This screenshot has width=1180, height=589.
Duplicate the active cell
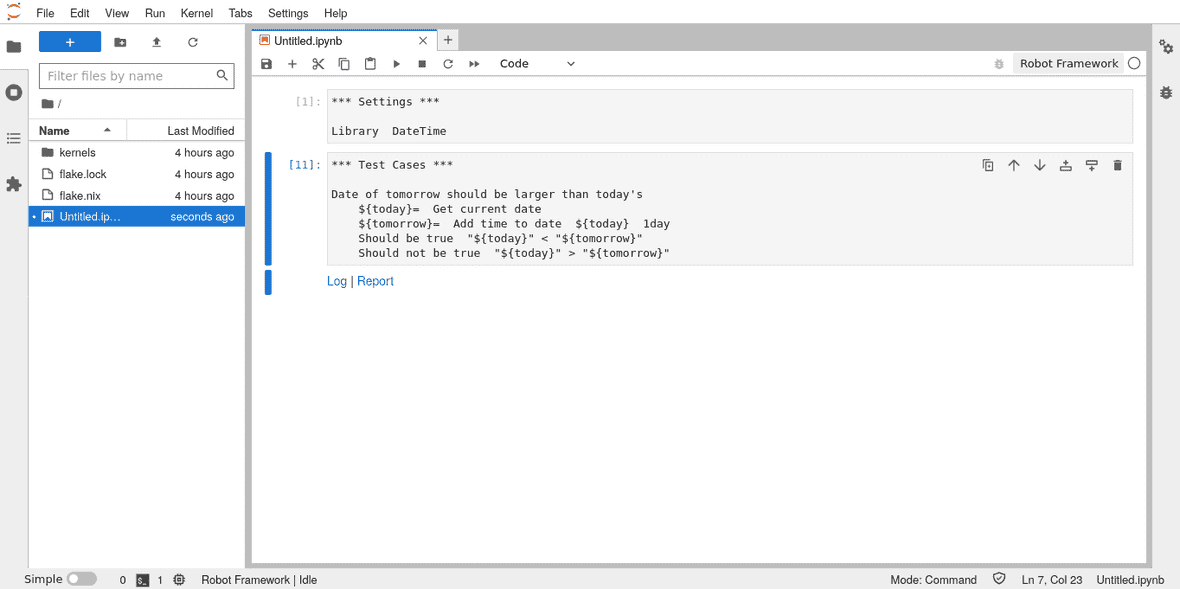click(x=987, y=166)
